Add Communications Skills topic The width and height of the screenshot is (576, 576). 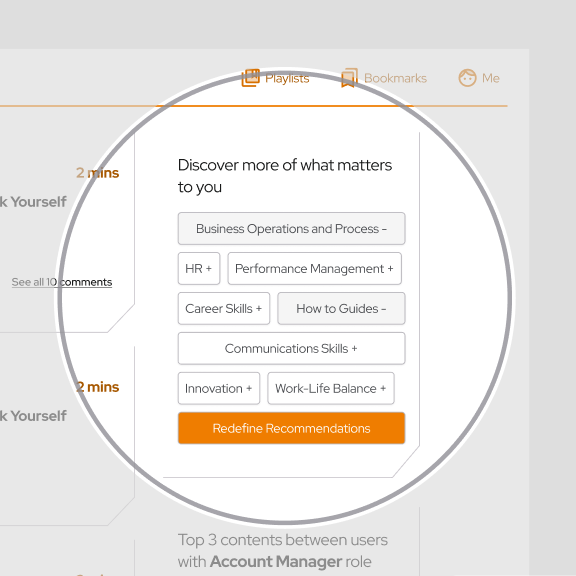point(291,348)
